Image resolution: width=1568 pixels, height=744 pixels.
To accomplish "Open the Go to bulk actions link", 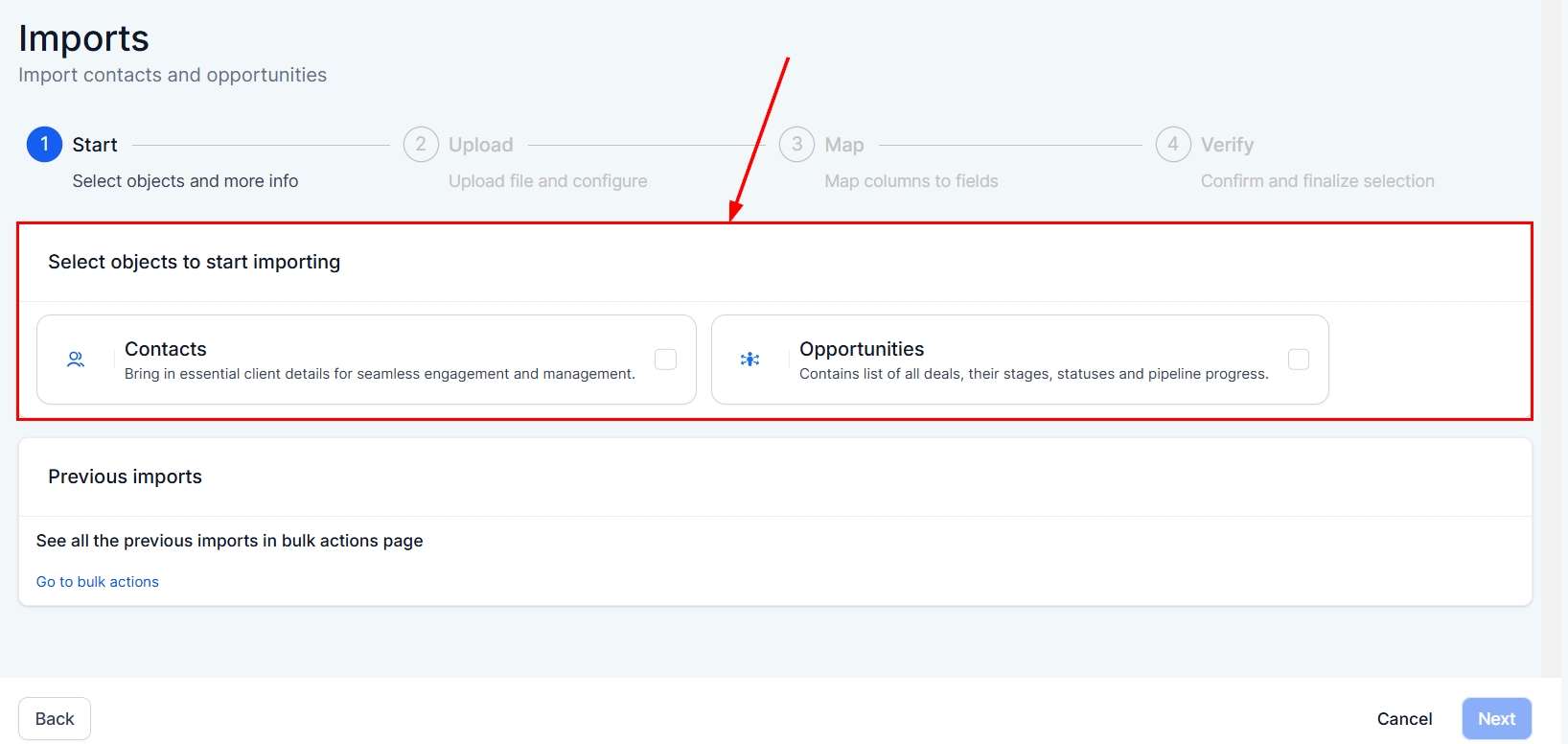I will 98,582.
